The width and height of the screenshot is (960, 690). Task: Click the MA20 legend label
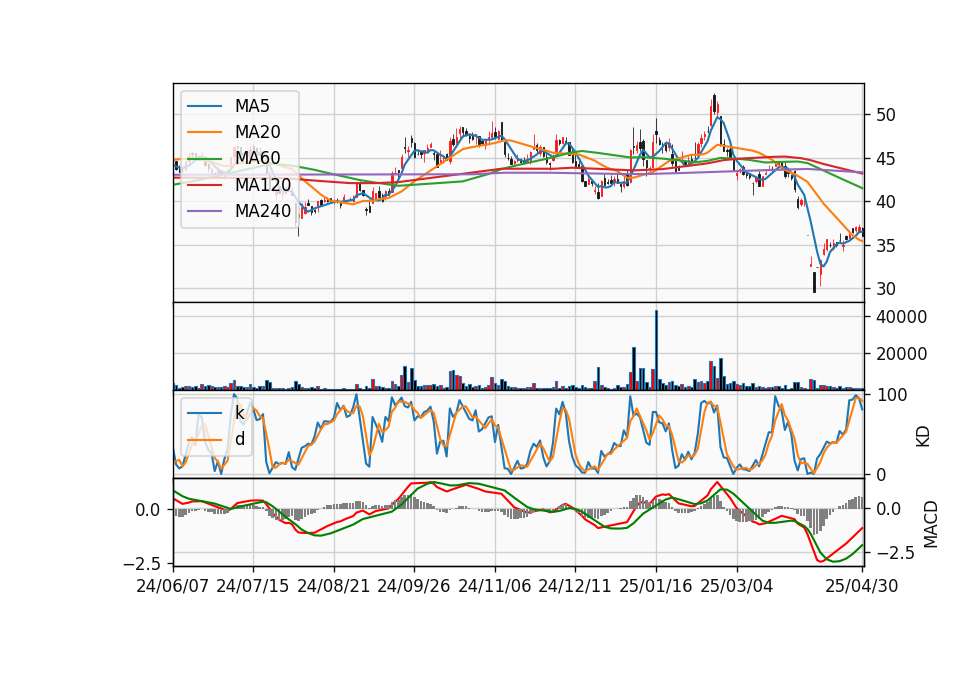click(x=258, y=132)
